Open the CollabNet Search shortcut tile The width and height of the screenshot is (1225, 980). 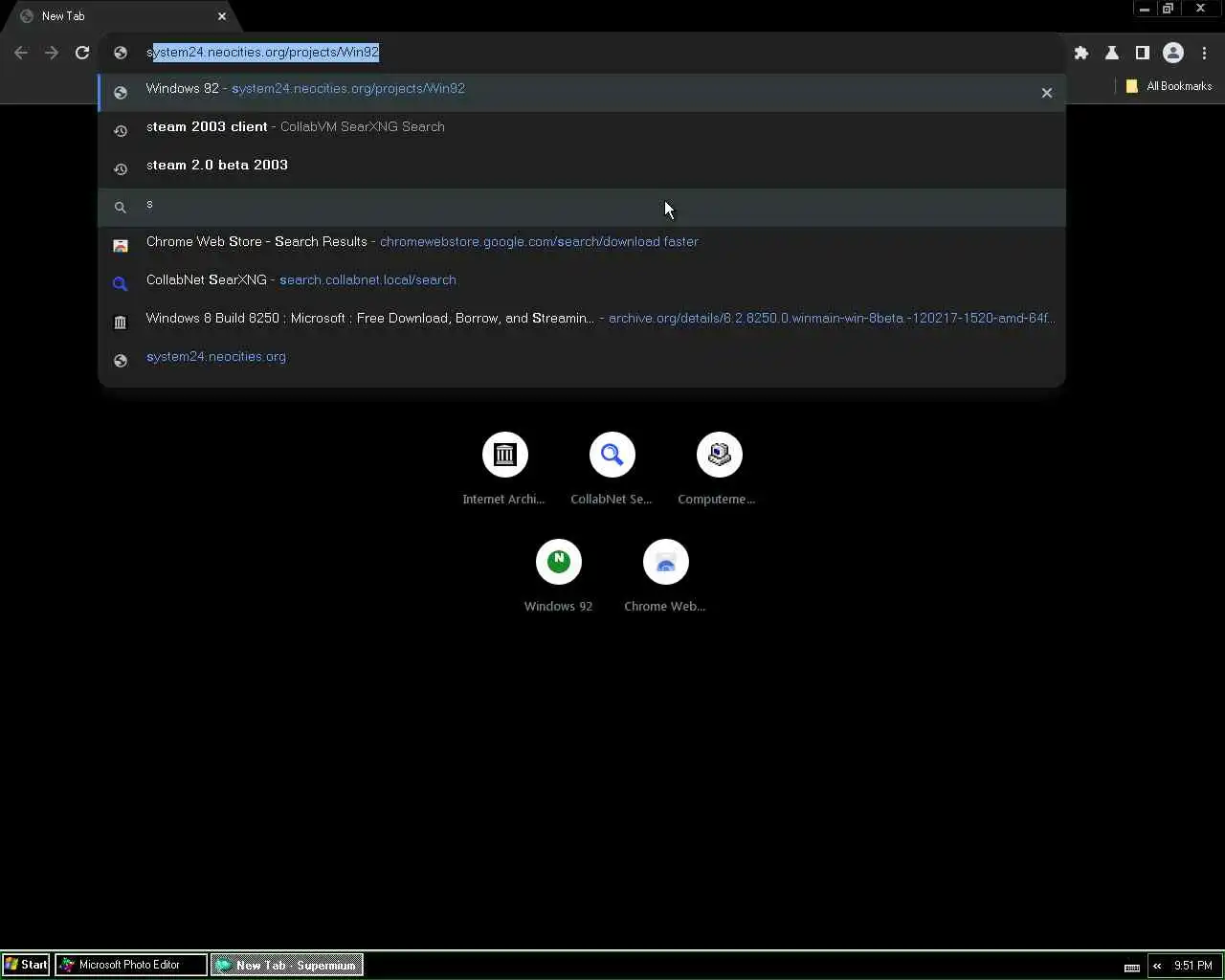612,468
